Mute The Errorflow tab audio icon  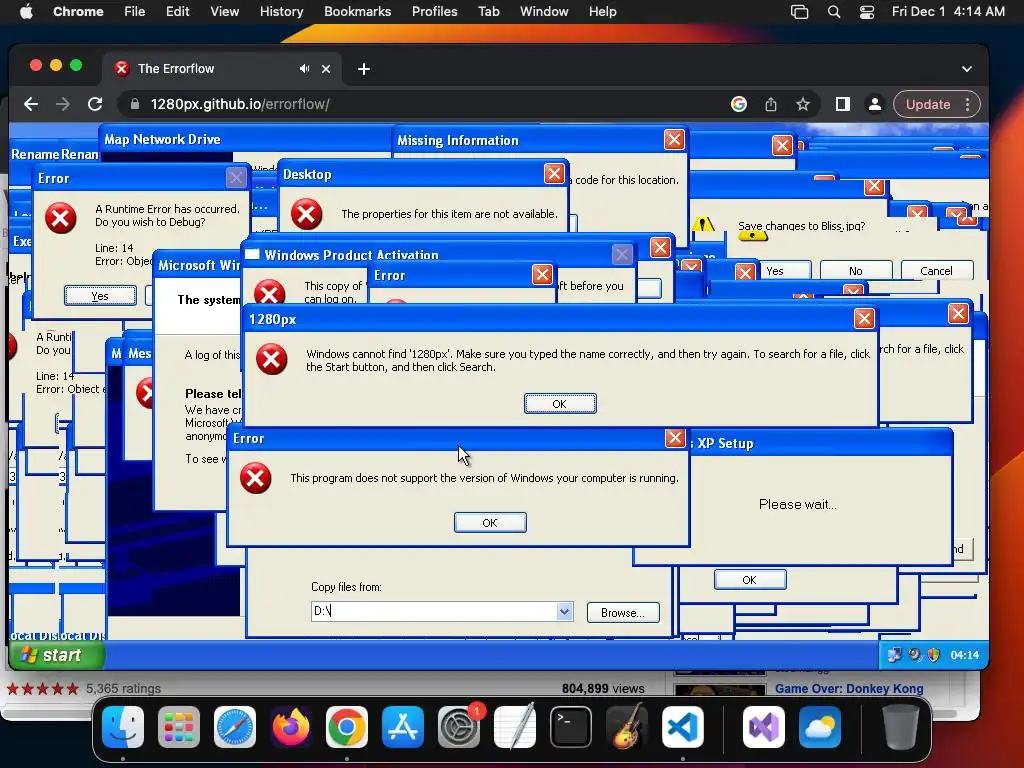coord(304,69)
